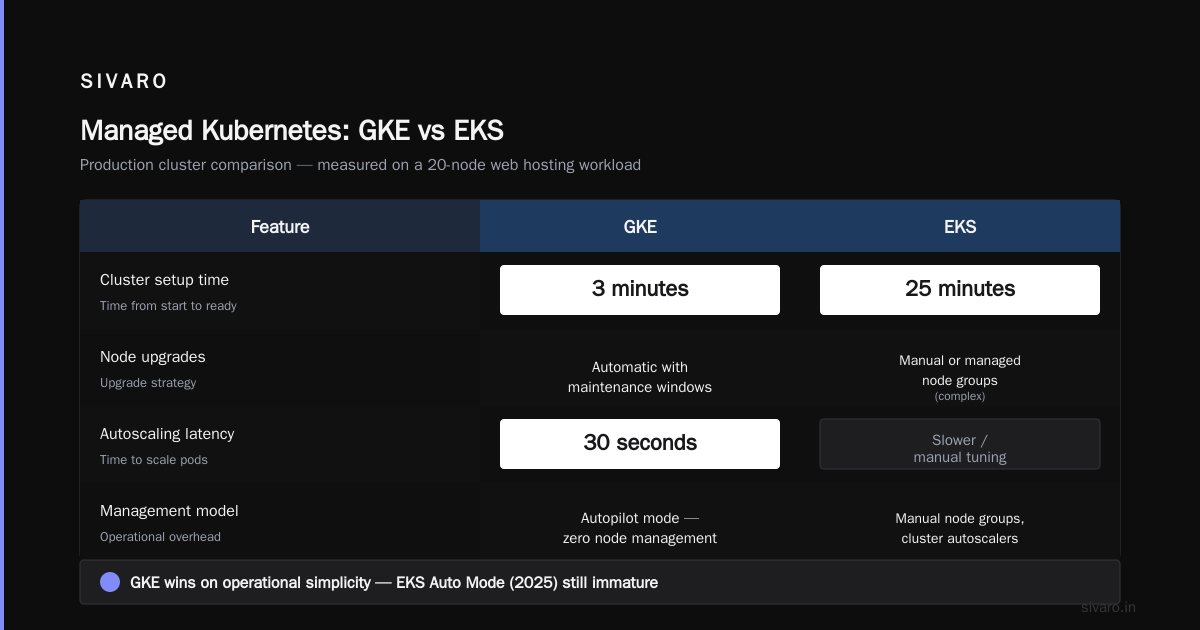Click 'Manual or managed node groups' cell
Image resolution: width=1200 pixels, height=630 pixels.
click(x=960, y=370)
